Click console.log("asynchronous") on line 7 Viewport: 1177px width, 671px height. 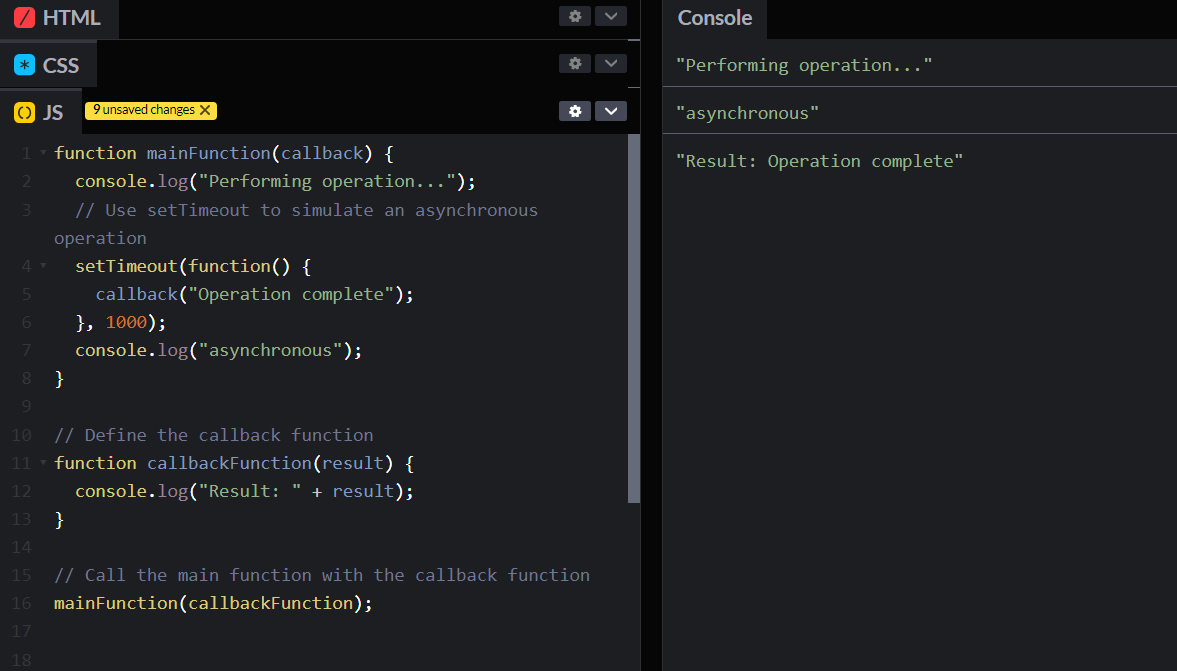click(218, 351)
